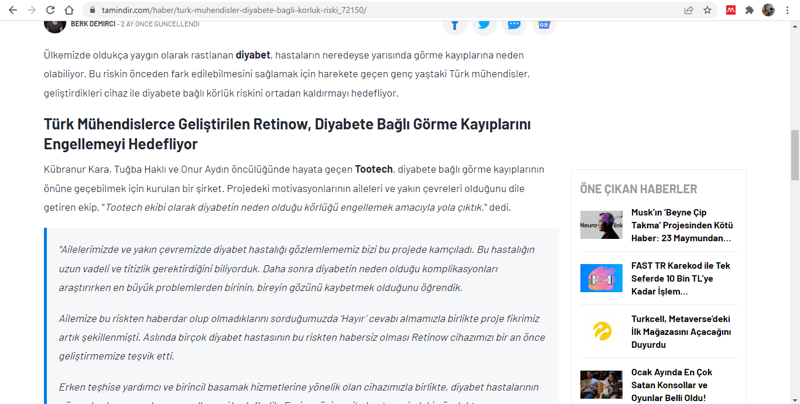Open the comments speech bubble icon
The height and width of the screenshot is (404, 800).
click(514, 24)
